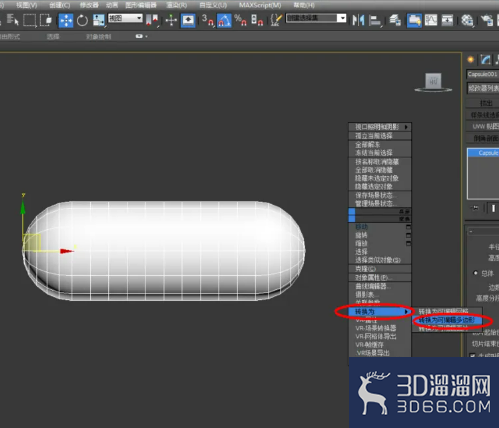
Task: Toggle the Keyboard Shortcut Override button
Action: [188, 20]
